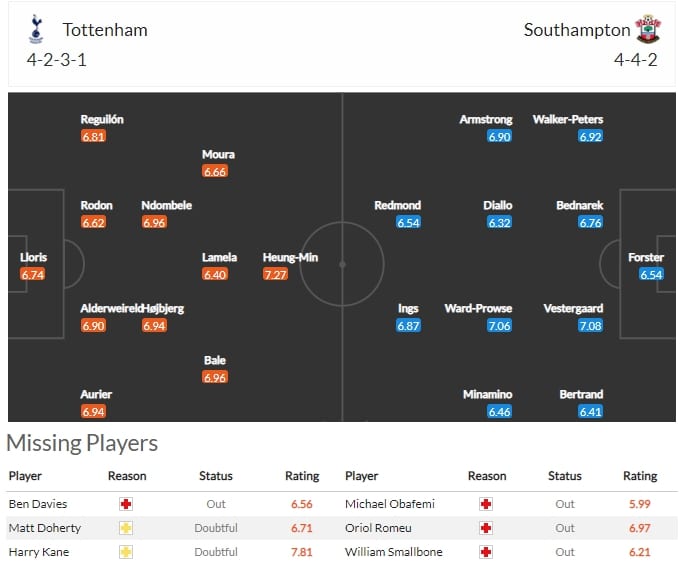Screen dimensions: 686x568
Task: Click Harry Kane yellow doubtful cross icon
Action: (x=126, y=552)
